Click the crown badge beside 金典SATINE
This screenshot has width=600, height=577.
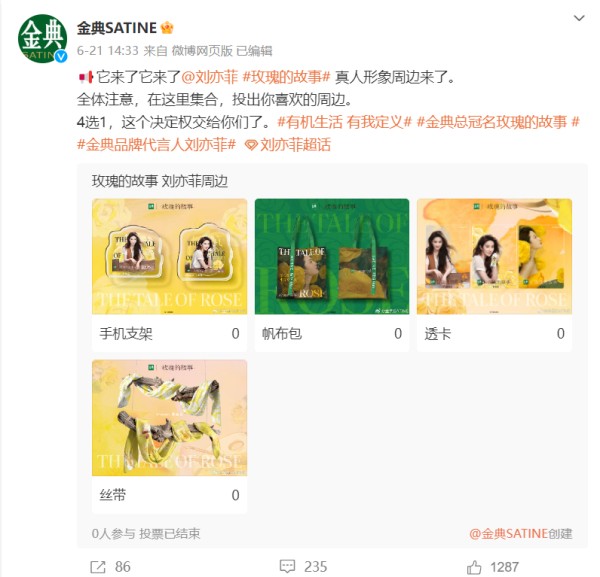tap(167, 28)
